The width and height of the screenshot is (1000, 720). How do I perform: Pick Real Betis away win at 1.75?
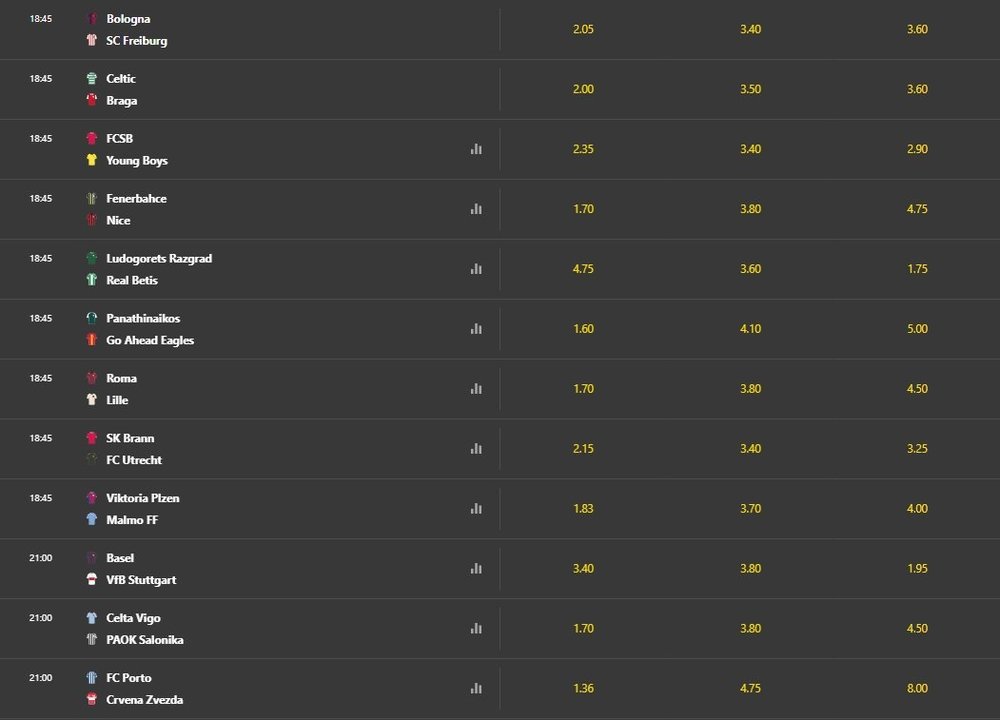coord(917,269)
